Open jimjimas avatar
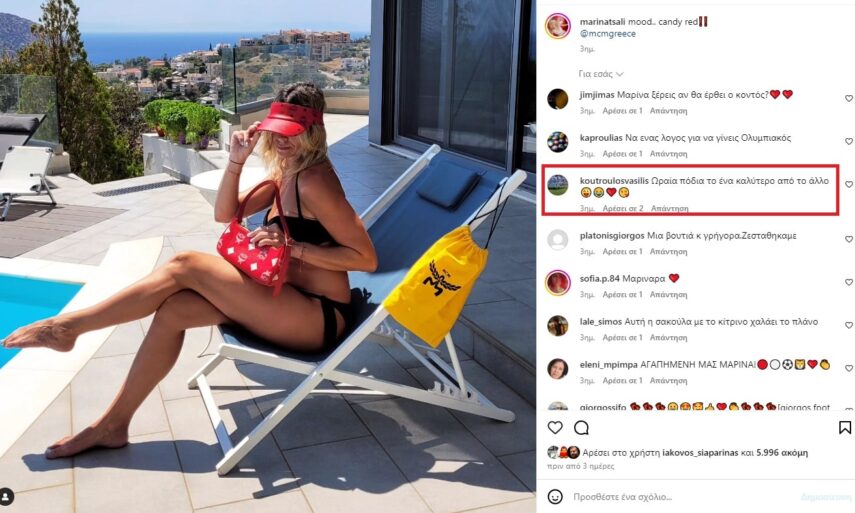This screenshot has width=855, height=513. pos(557,99)
